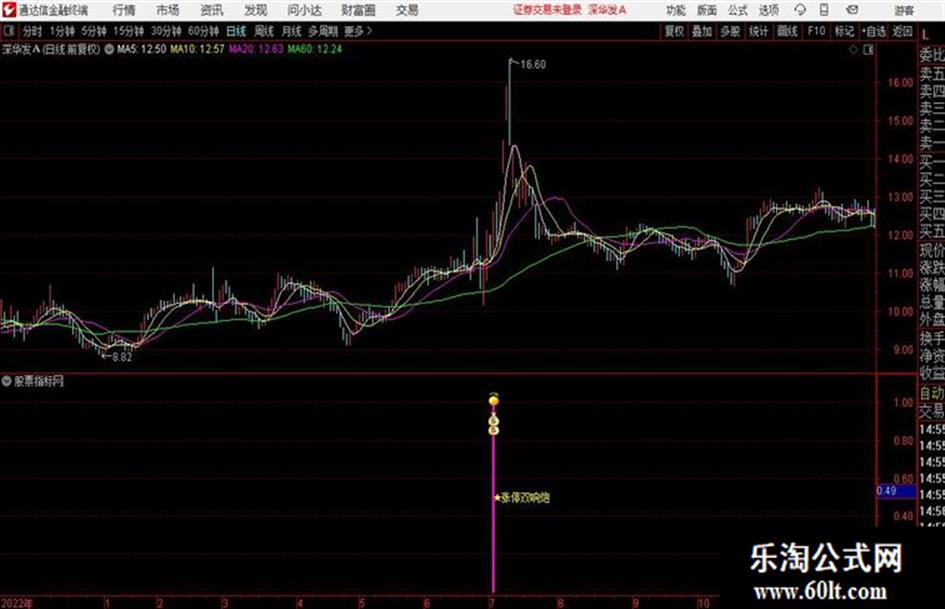This screenshot has width=945, height=609.
Task: Open the 问小达 menu
Action: (304, 10)
